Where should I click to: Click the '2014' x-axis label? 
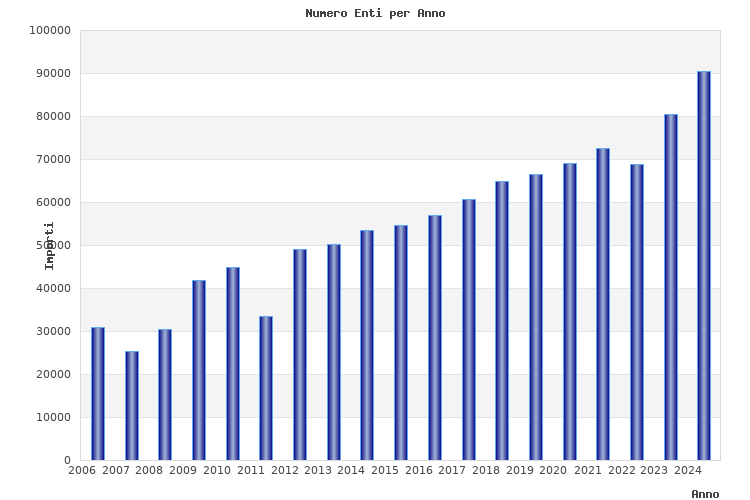point(351,470)
